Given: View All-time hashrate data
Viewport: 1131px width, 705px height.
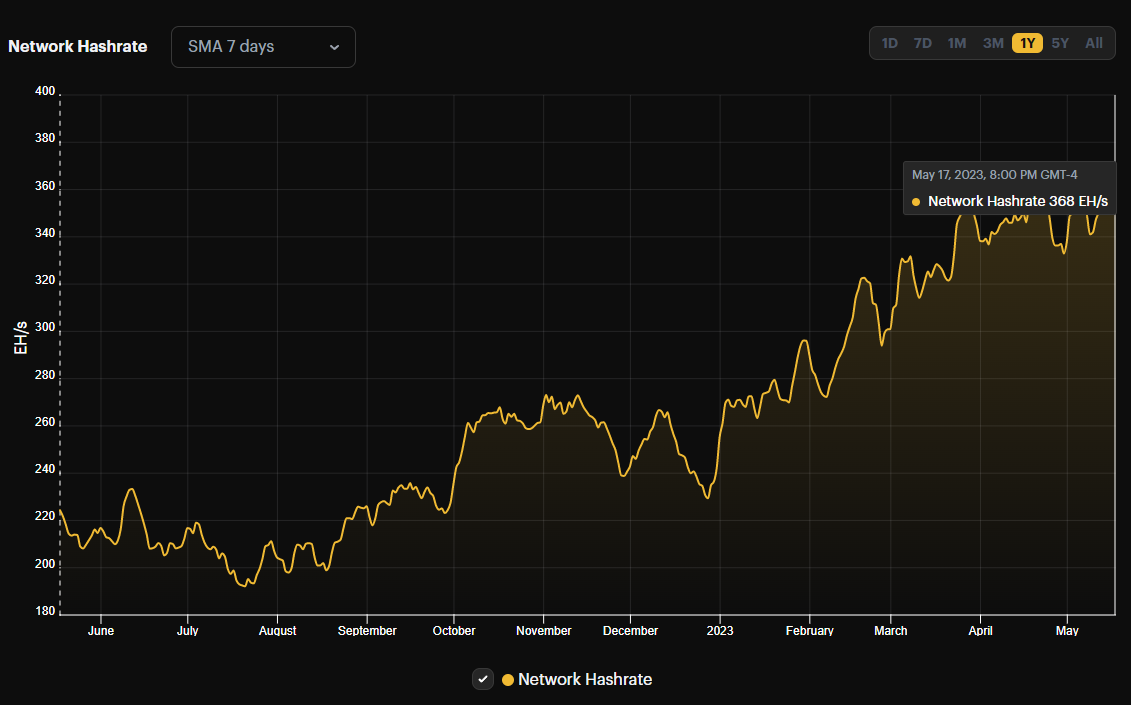Looking at the screenshot, I should [1094, 43].
